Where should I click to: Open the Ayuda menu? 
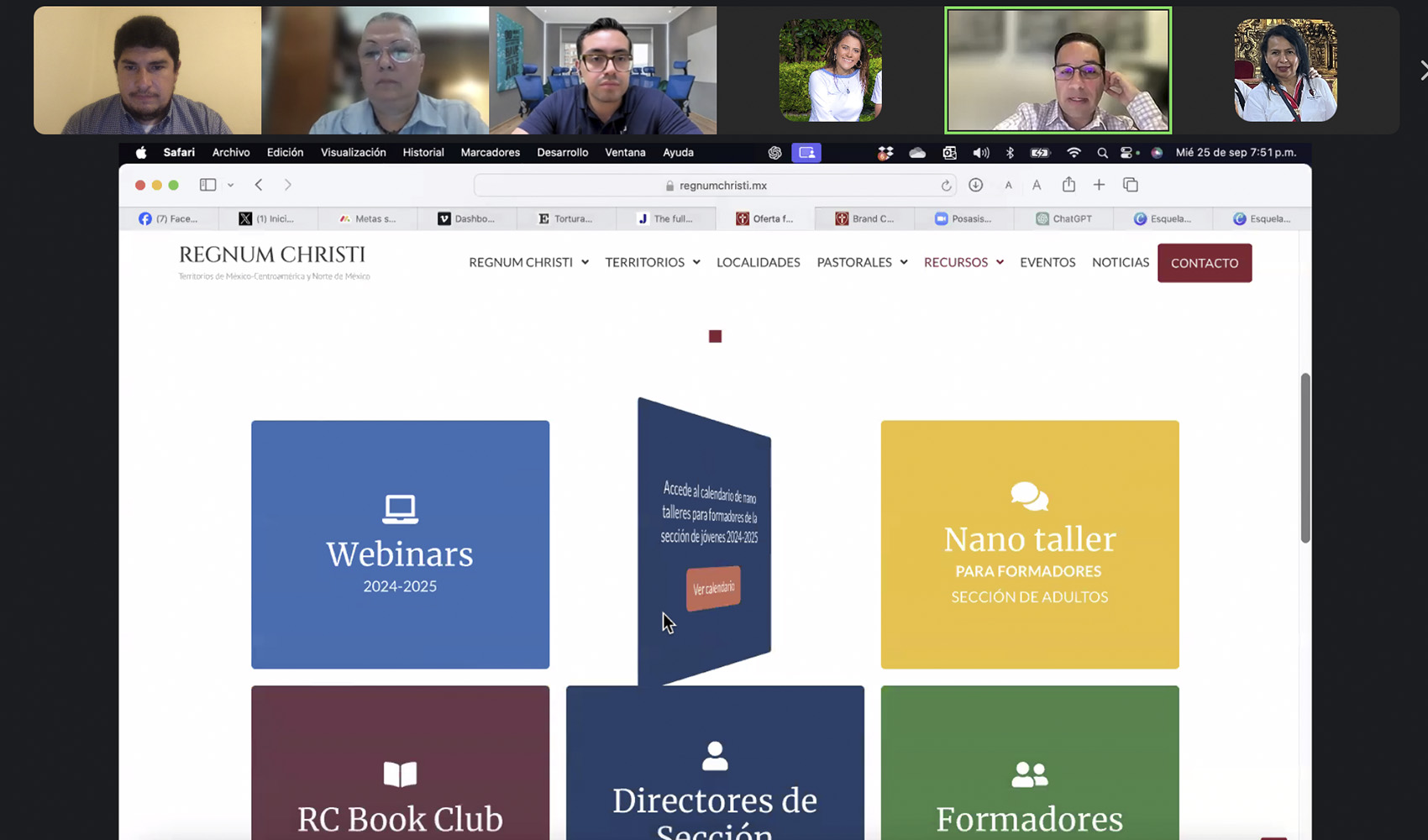[x=678, y=152]
